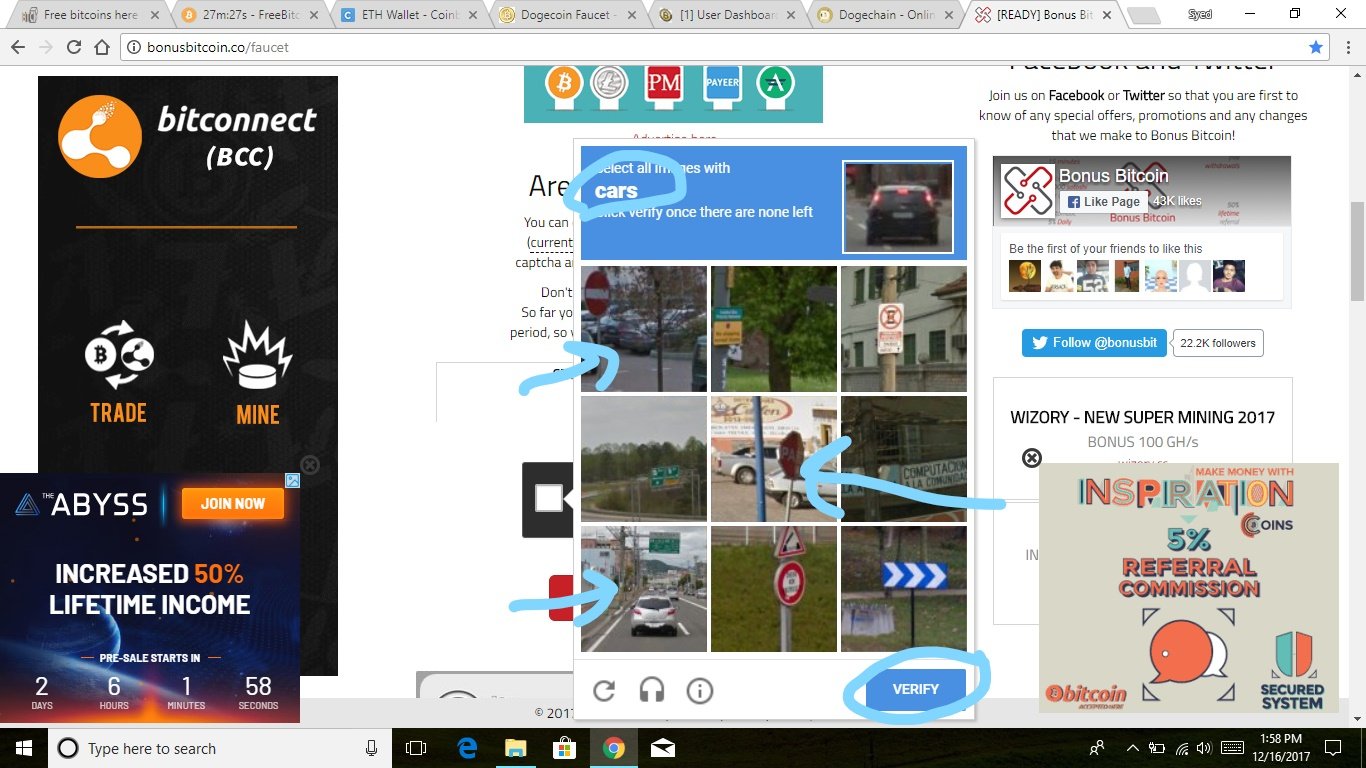Bookmark this page with star icon
This screenshot has height=768, width=1366.
click(1316, 47)
